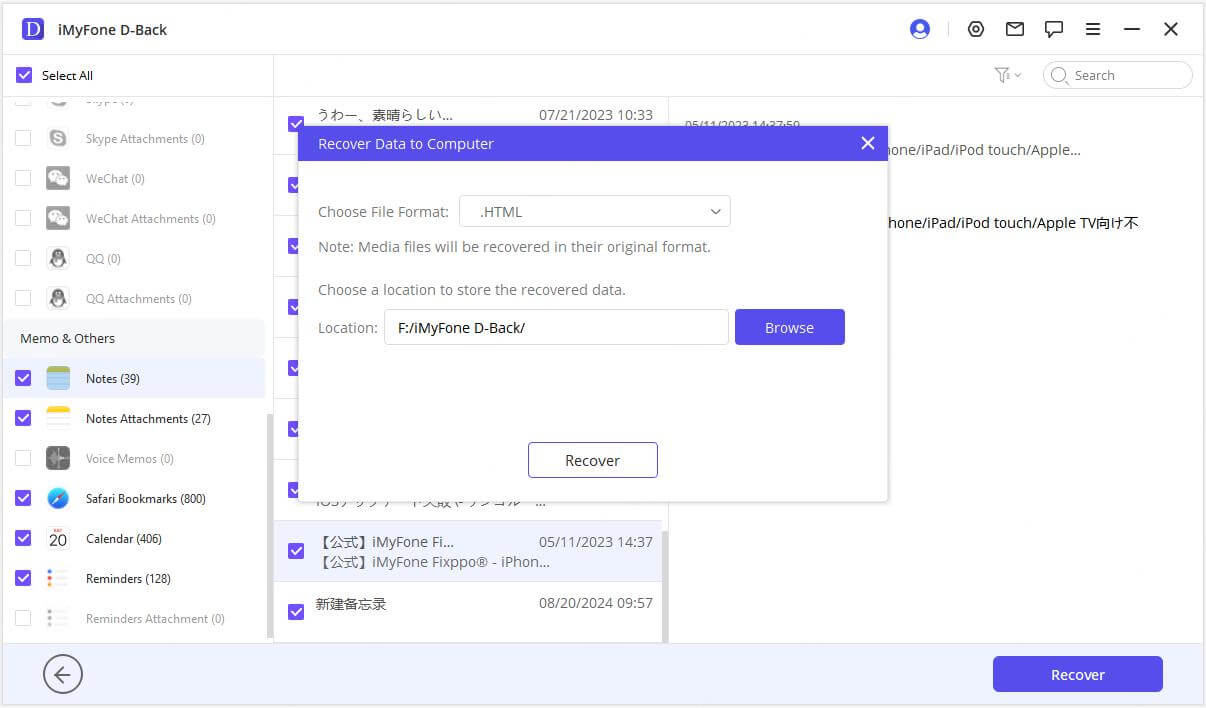Viewport: 1206px width, 708px height.
Task: Select Safari Bookmarks (800) entry
Action: click(x=134, y=498)
